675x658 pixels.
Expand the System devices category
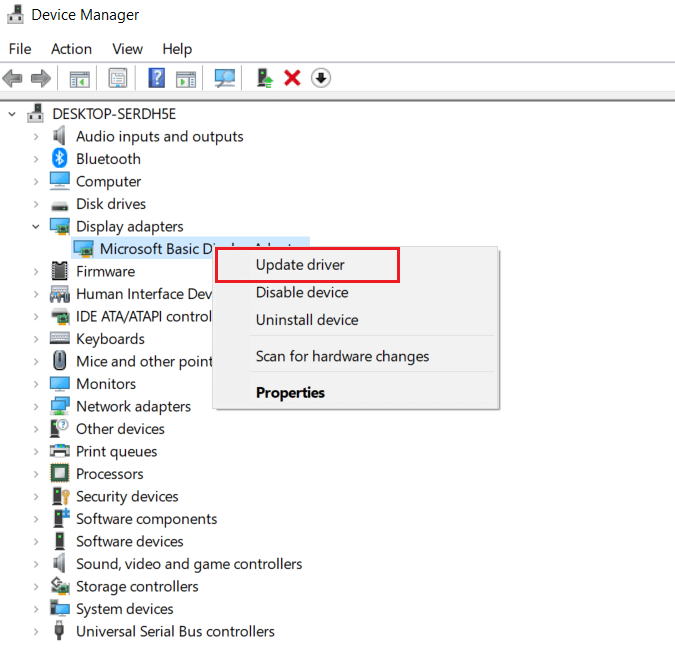[x=36, y=609]
